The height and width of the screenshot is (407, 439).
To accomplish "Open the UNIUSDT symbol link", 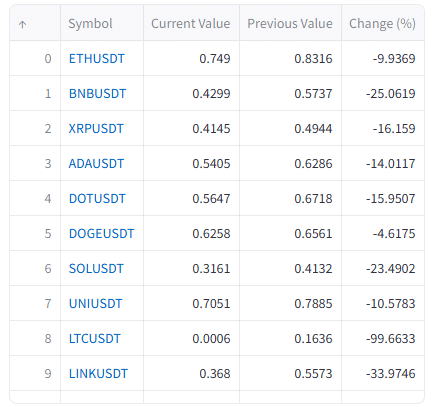I will 95,304.
